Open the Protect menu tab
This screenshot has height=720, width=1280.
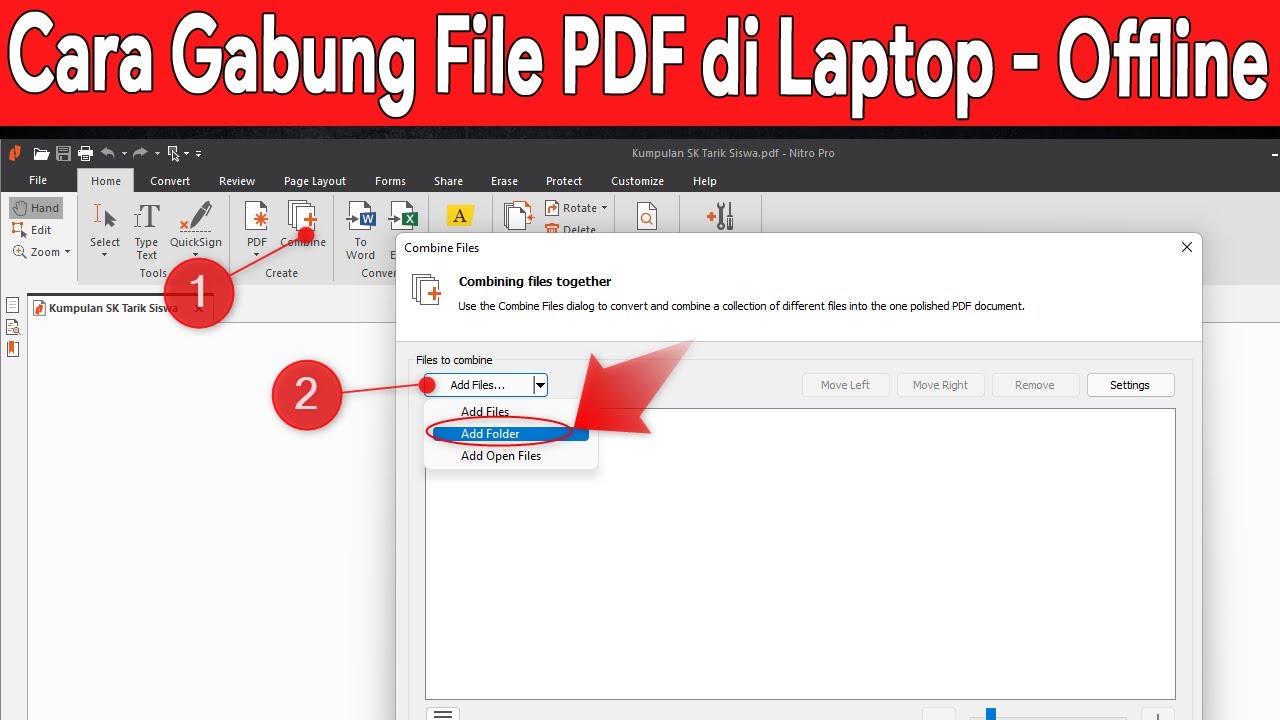(563, 181)
